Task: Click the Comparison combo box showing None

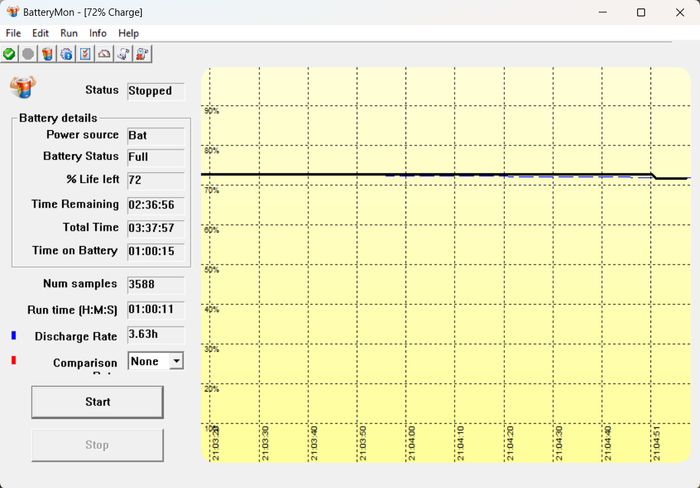Action: [x=156, y=361]
